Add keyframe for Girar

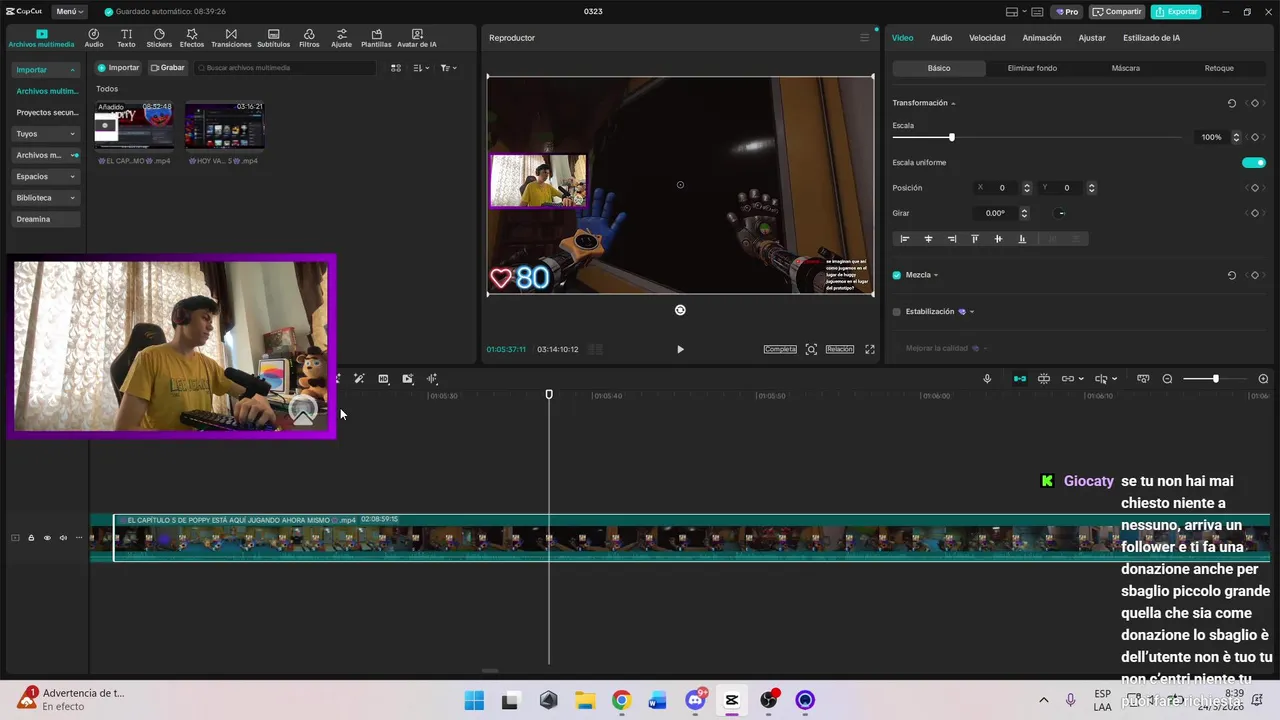[x=1255, y=213]
